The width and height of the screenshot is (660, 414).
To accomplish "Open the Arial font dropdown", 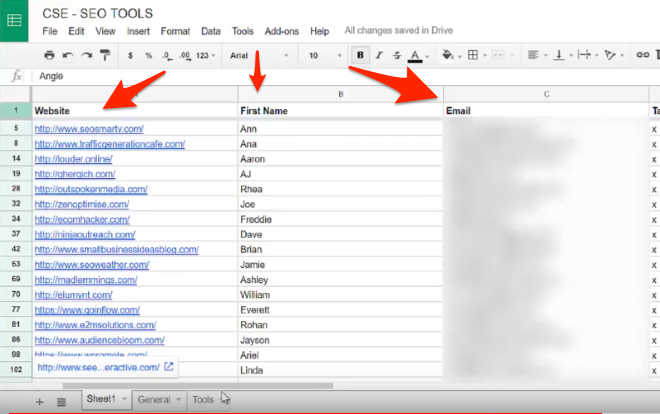I will pyautogui.click(x=256, y=55).
